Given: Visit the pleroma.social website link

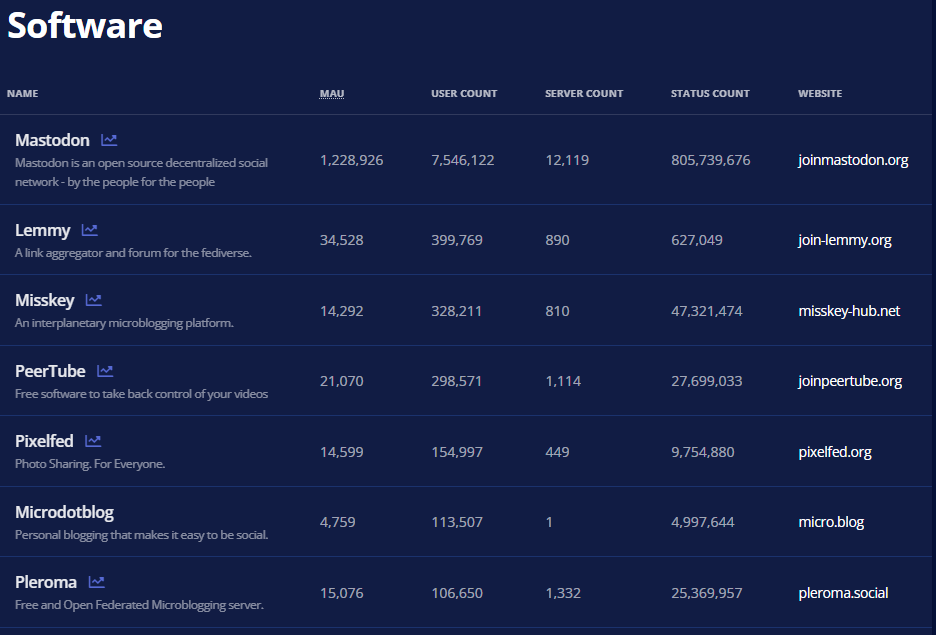Looking at the screenshot, I should [x=843, y=593].
